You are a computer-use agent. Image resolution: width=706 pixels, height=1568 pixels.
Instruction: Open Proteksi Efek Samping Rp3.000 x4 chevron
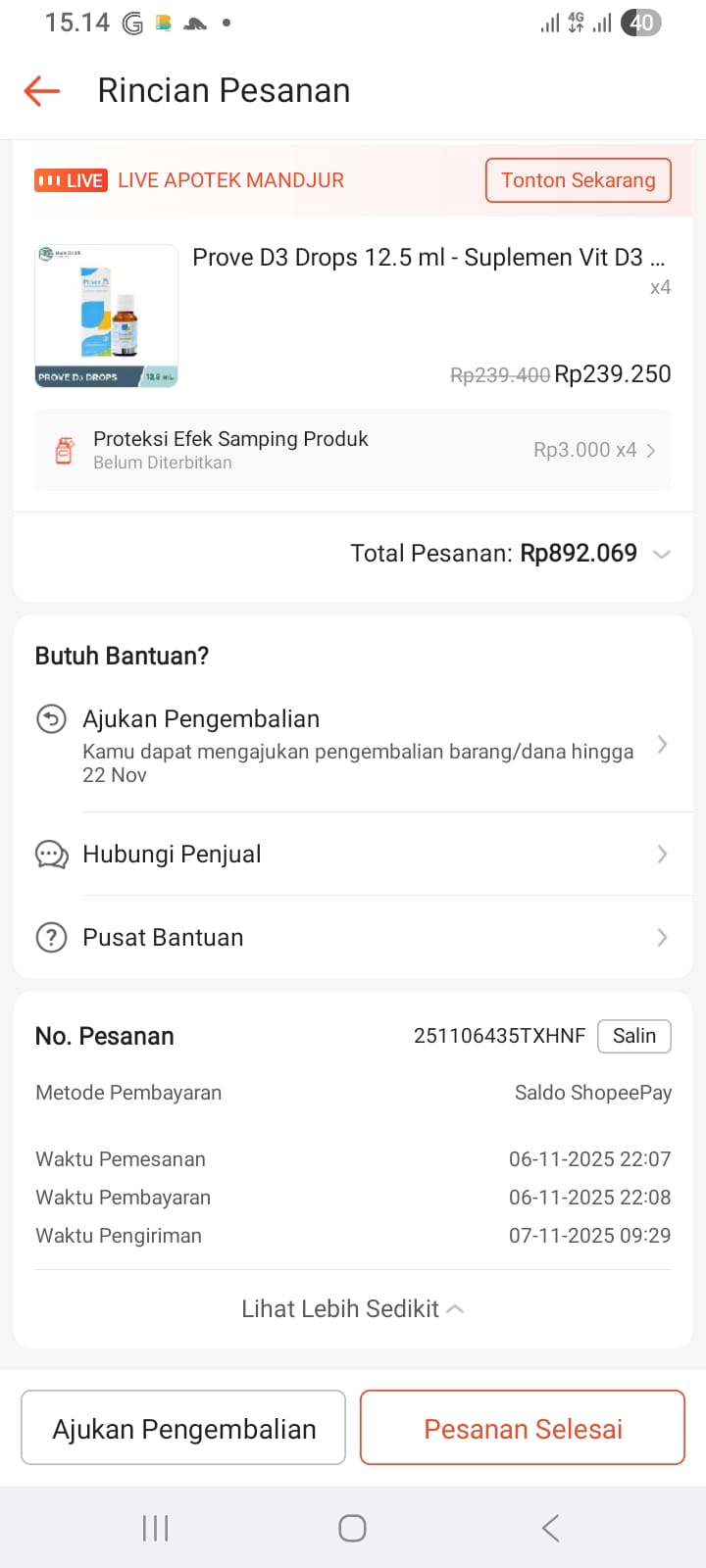pos(650,451)
